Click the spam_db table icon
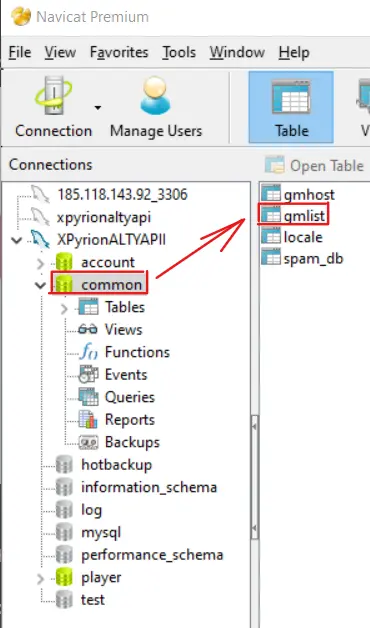 pos(271,258)
